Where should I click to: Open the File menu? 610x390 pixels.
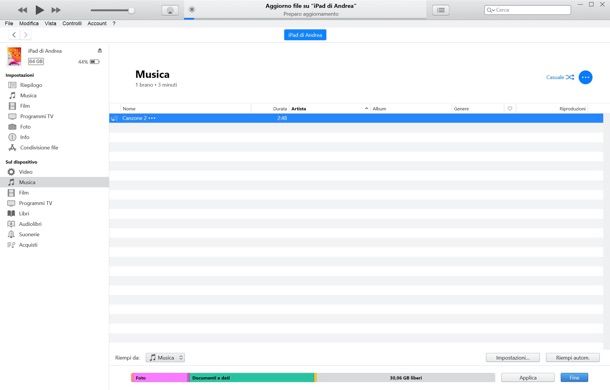tap(9, 23)
